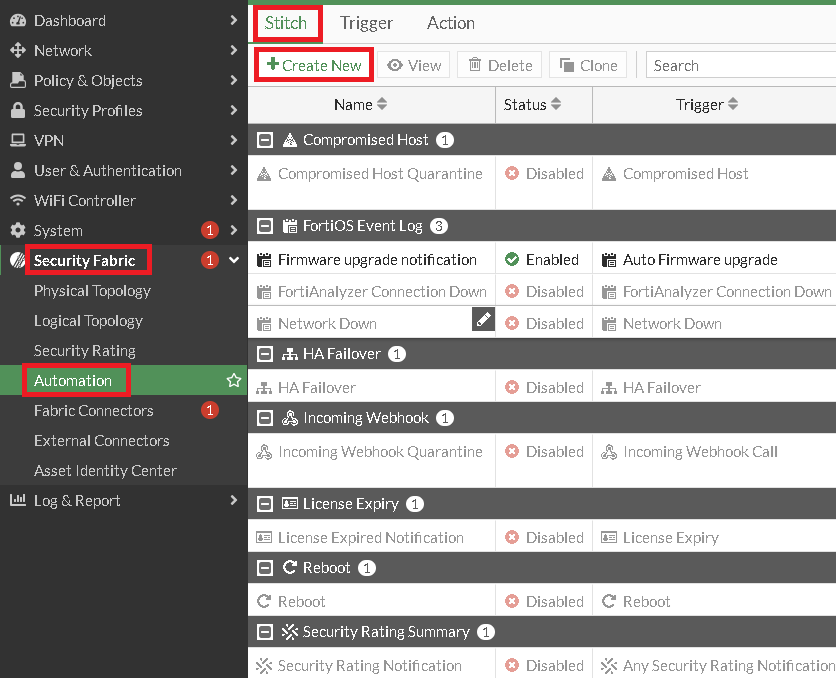Collapse the HA Failover group
This screenshot has height=678, width=836.
264,354
